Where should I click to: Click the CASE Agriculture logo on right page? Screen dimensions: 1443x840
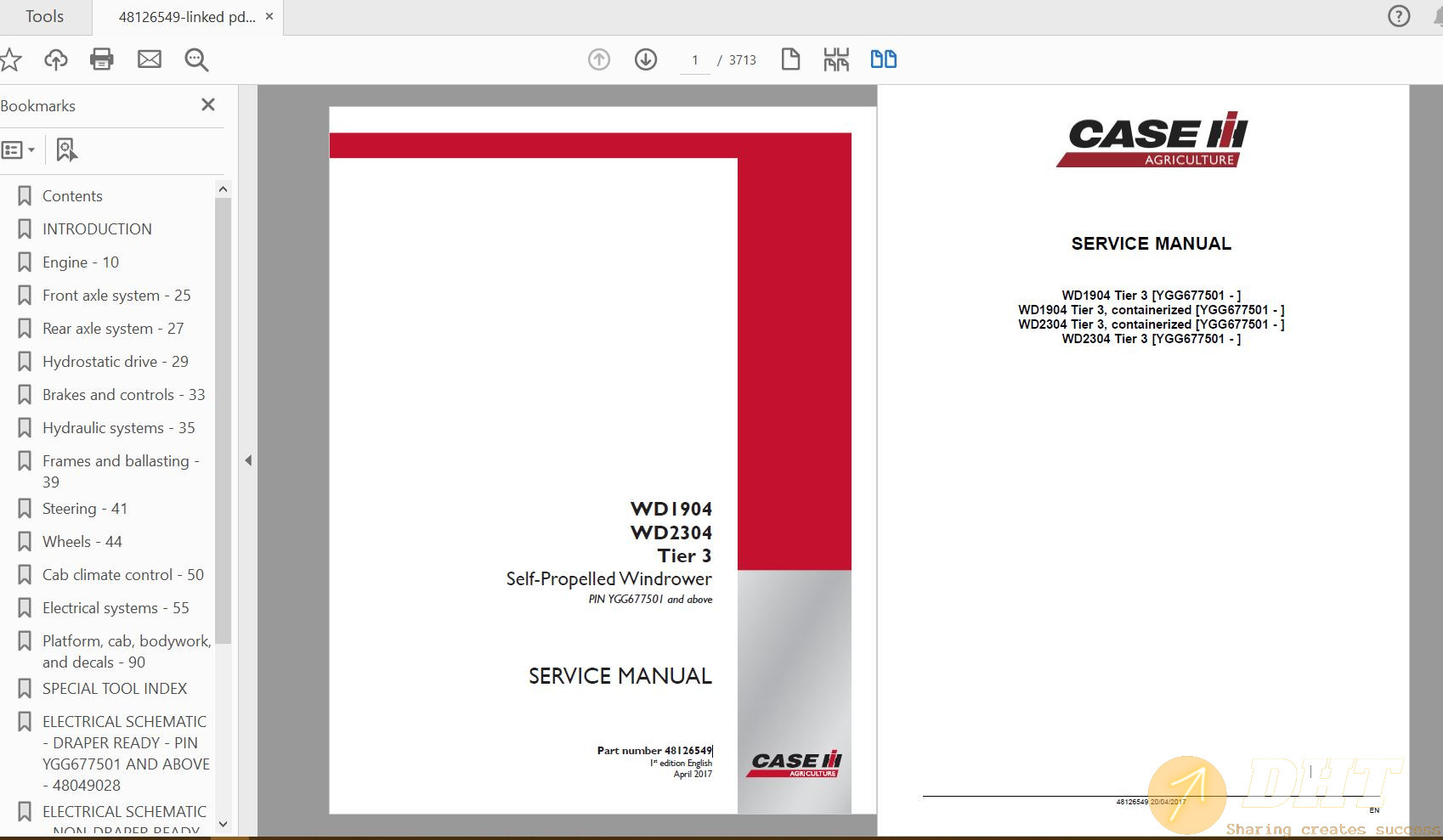pos(1152,138)
